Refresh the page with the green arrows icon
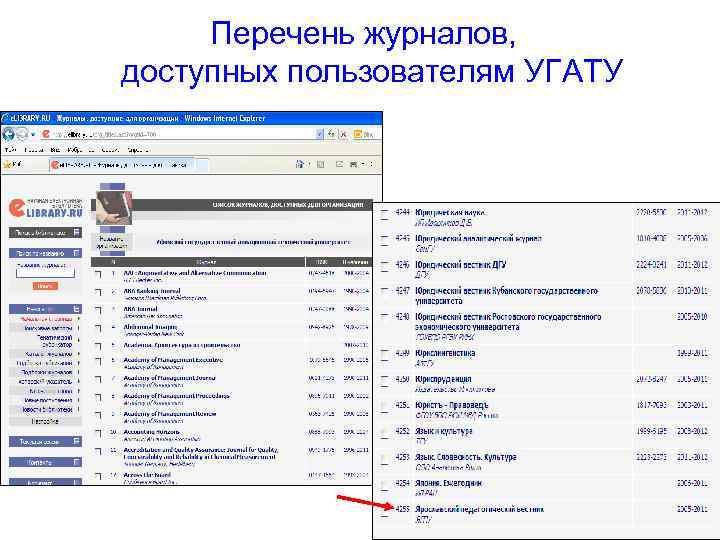 pos(331,134)
